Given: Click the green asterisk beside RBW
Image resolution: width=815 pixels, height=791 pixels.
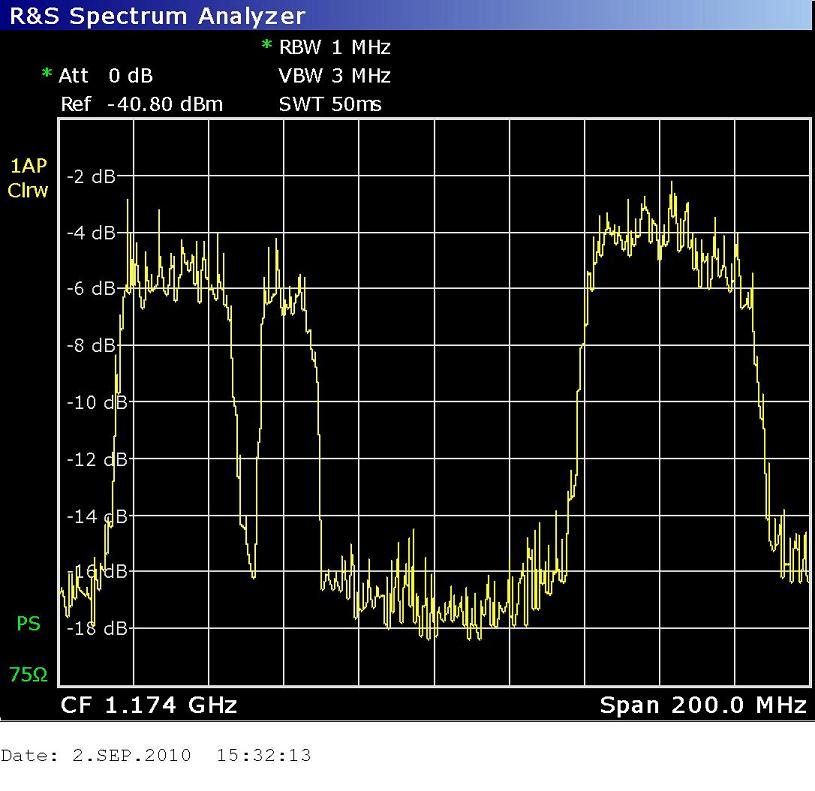Looking at the screenshot, I should pyautogui.click(x=267, y=47).
